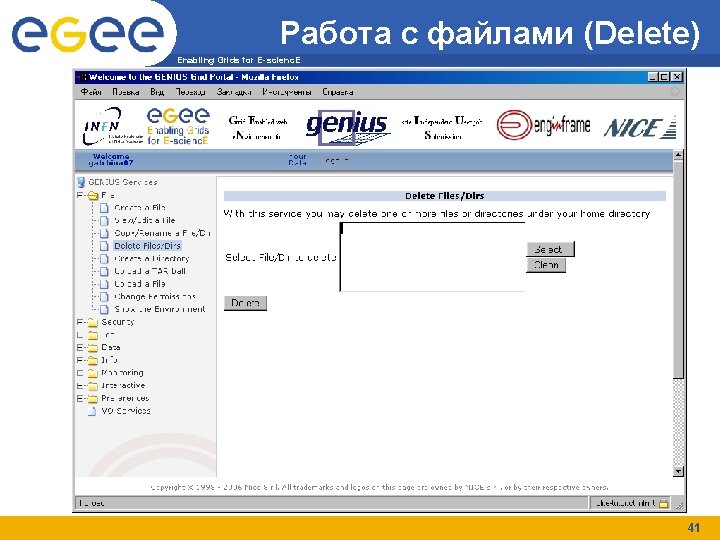Image resolution: width=720 pixels, height=540 pixels.
Task: Expand the Preferences tree node
Action: click(80, 399)
